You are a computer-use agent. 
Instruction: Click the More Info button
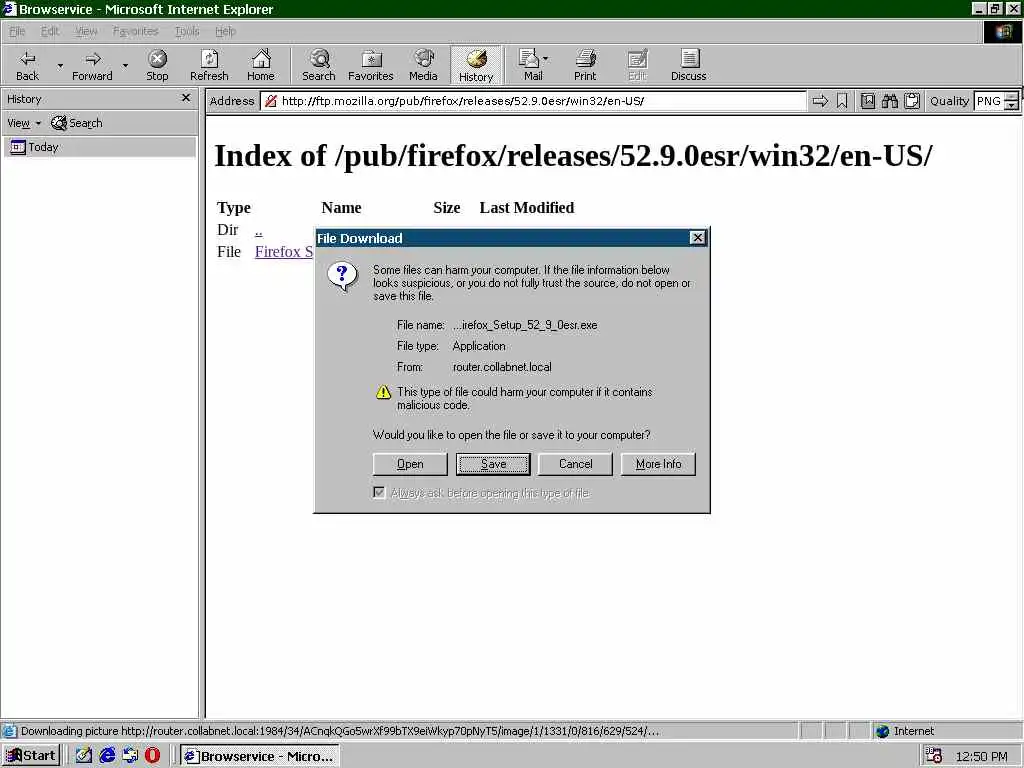[x=658, y=464]
